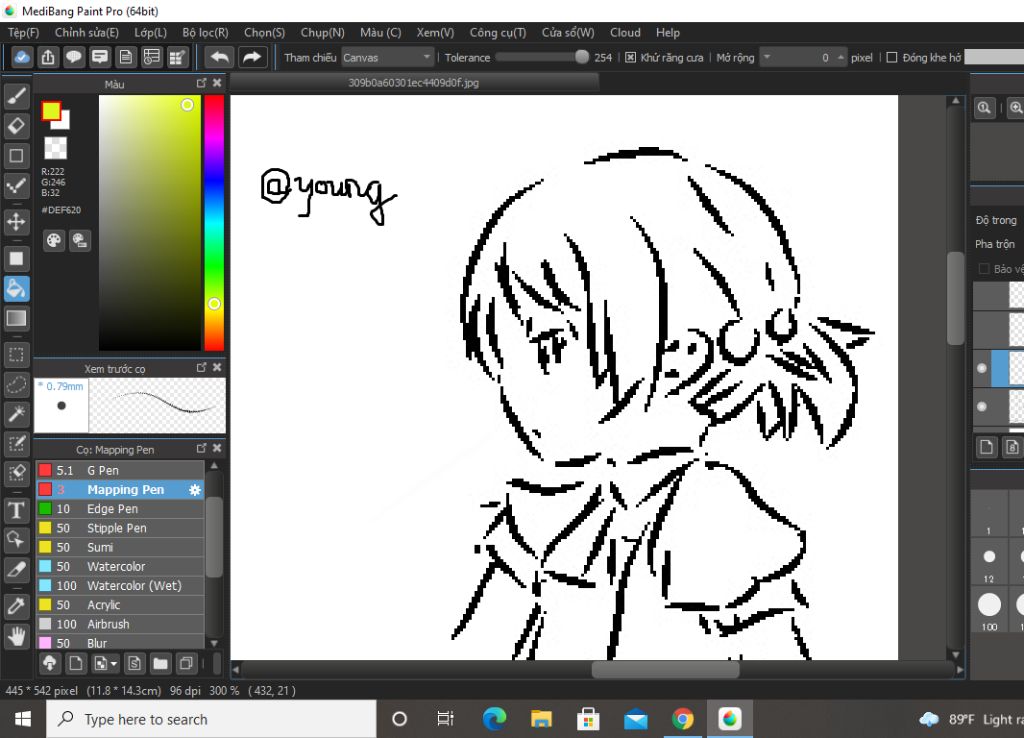
Task: Select the Gradient tool
Action: [x=16, y=318]
